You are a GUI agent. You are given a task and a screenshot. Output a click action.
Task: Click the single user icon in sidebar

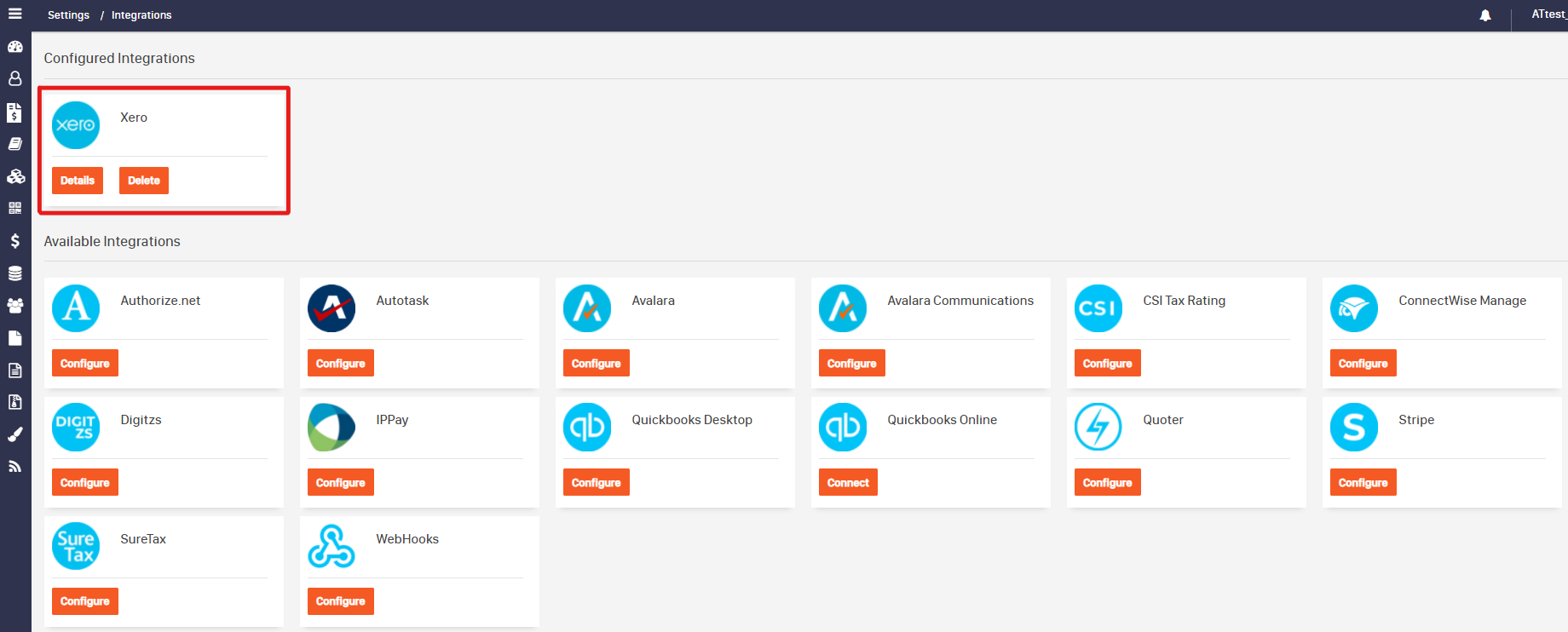point(15,78)
